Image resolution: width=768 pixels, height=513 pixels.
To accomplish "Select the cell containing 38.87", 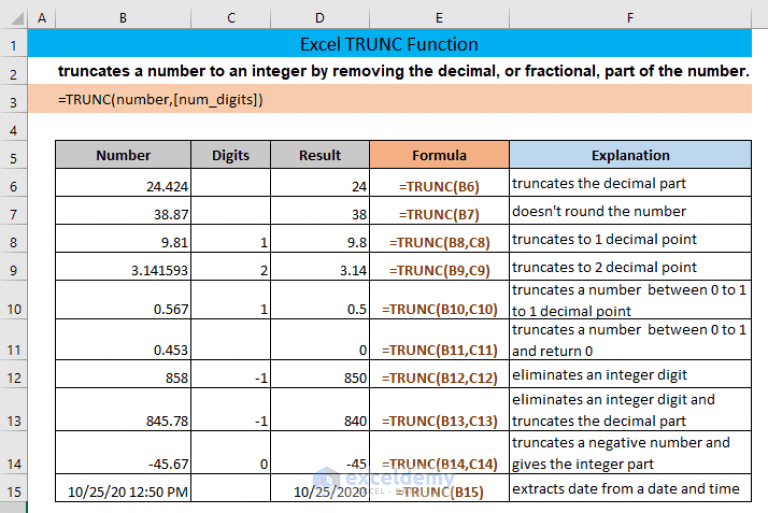I will [x=123, y=211].
